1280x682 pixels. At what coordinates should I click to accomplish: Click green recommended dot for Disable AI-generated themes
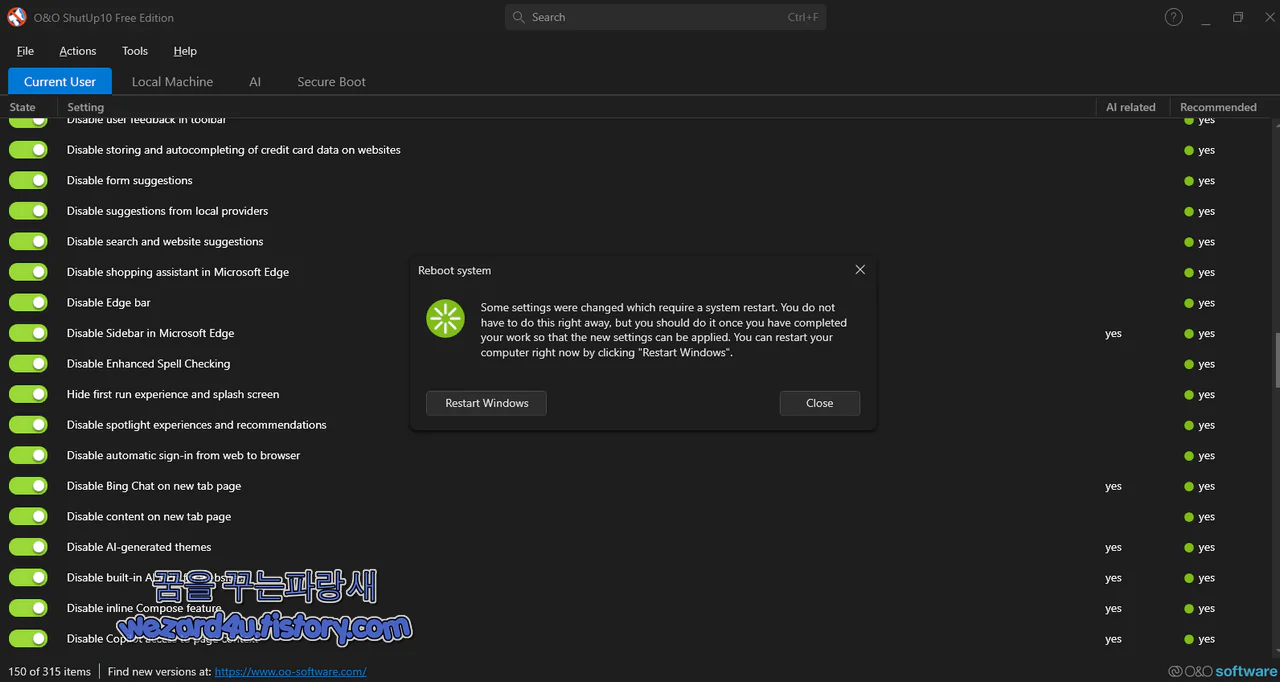(1189, 547)
